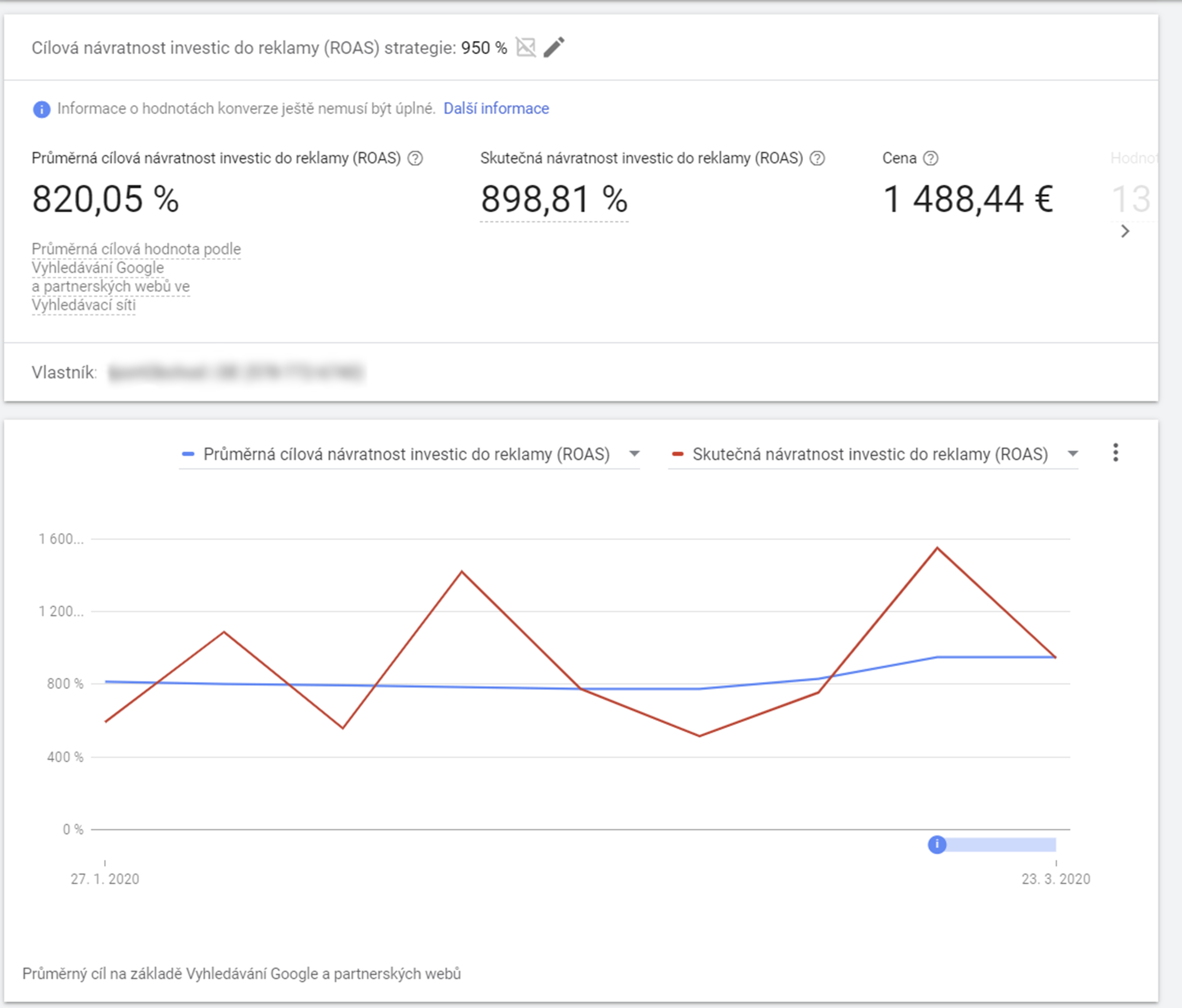Click the 898,81 % actual ROAS value
This screenshot has width=1182, height=1008.
pyautogui.click(x=554, y=199)
